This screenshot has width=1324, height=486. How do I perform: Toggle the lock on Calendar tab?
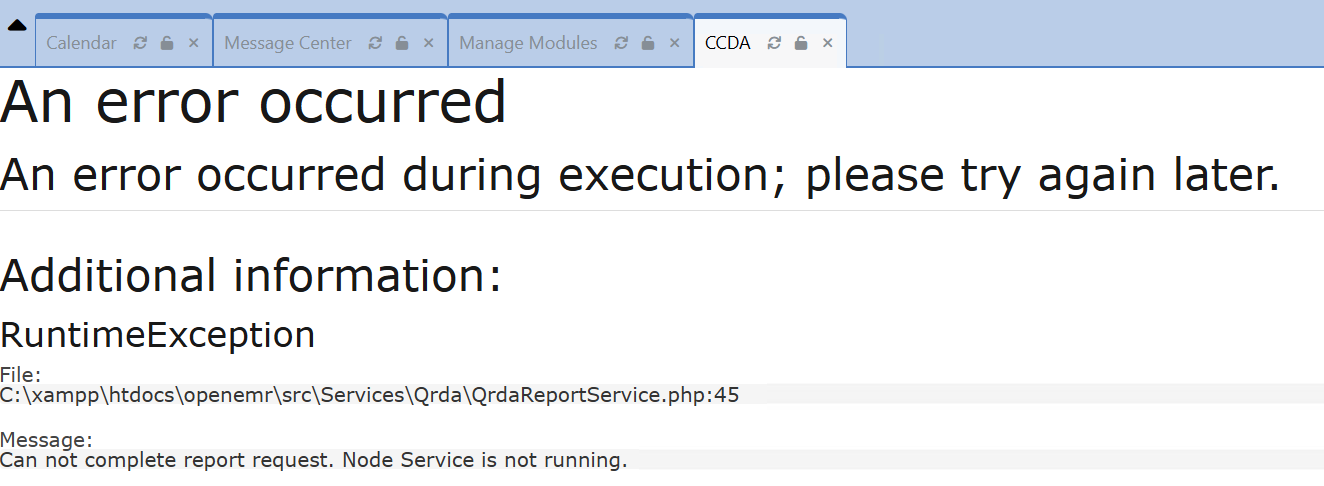coord(167,43)
